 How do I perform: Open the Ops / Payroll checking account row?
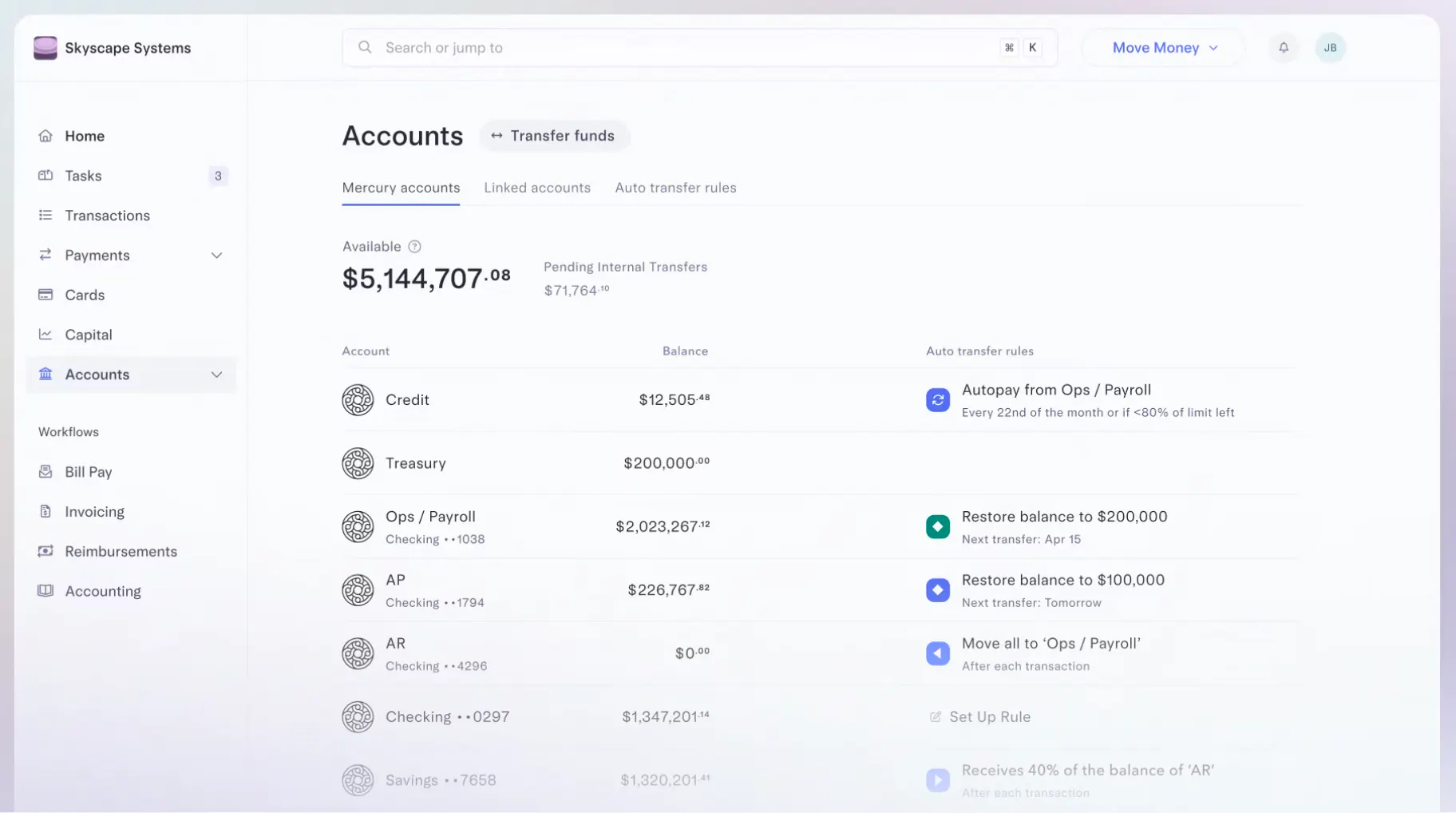pyautogui.click(x=821, y=526)
